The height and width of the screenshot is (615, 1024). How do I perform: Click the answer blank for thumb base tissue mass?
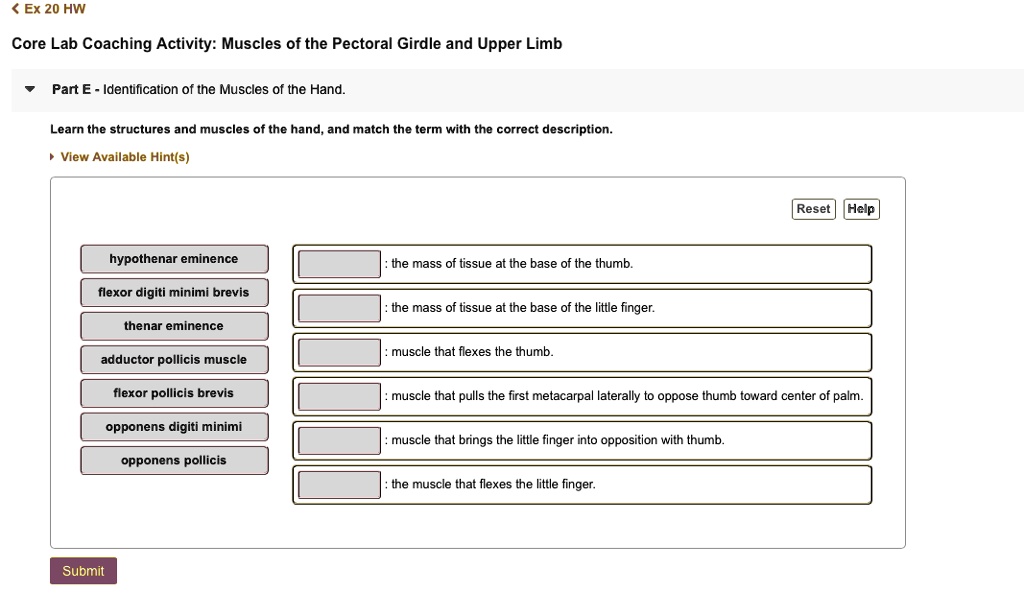(338, 263)
